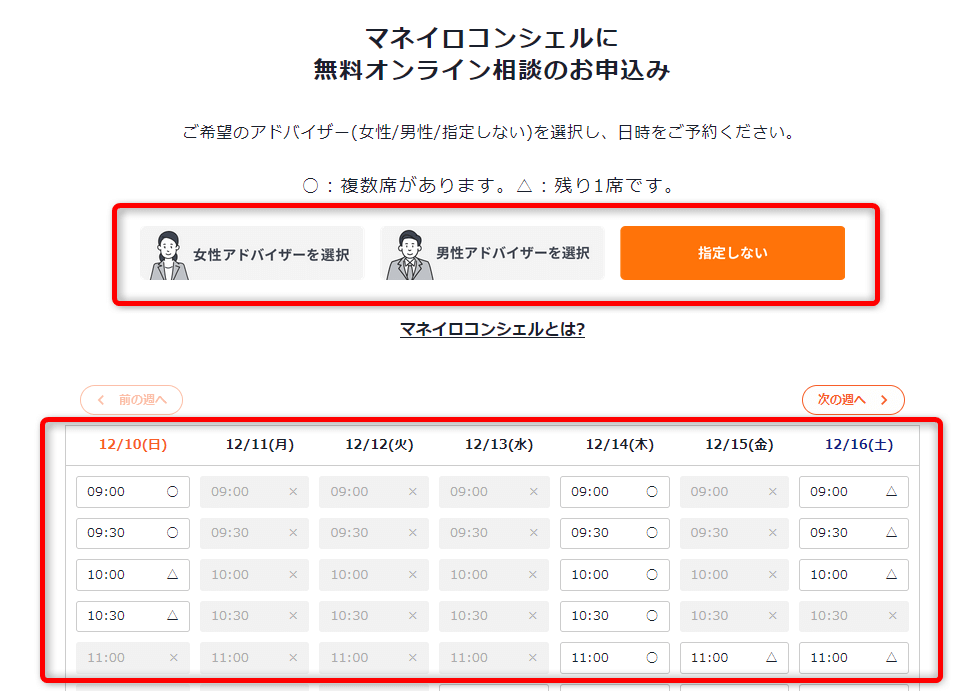The height and width of the screenshot is (691, 977).
Task: Book the 12/14 09:30 slot
Action: 614,533
